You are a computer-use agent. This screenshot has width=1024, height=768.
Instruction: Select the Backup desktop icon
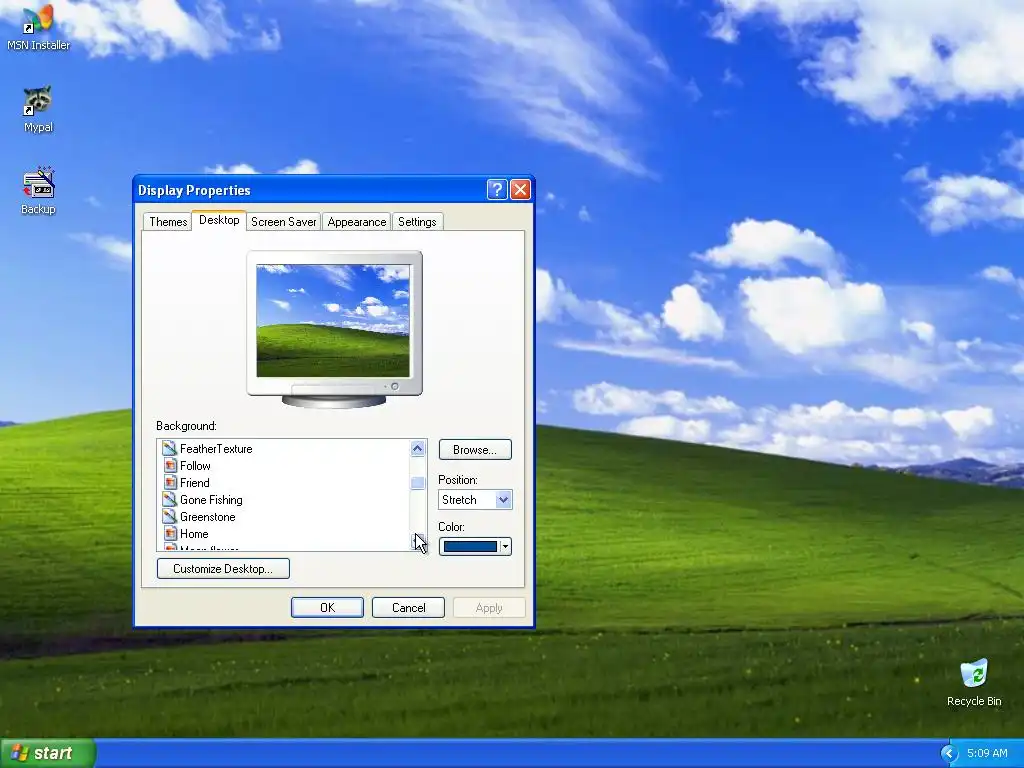(x=38, y=191)
